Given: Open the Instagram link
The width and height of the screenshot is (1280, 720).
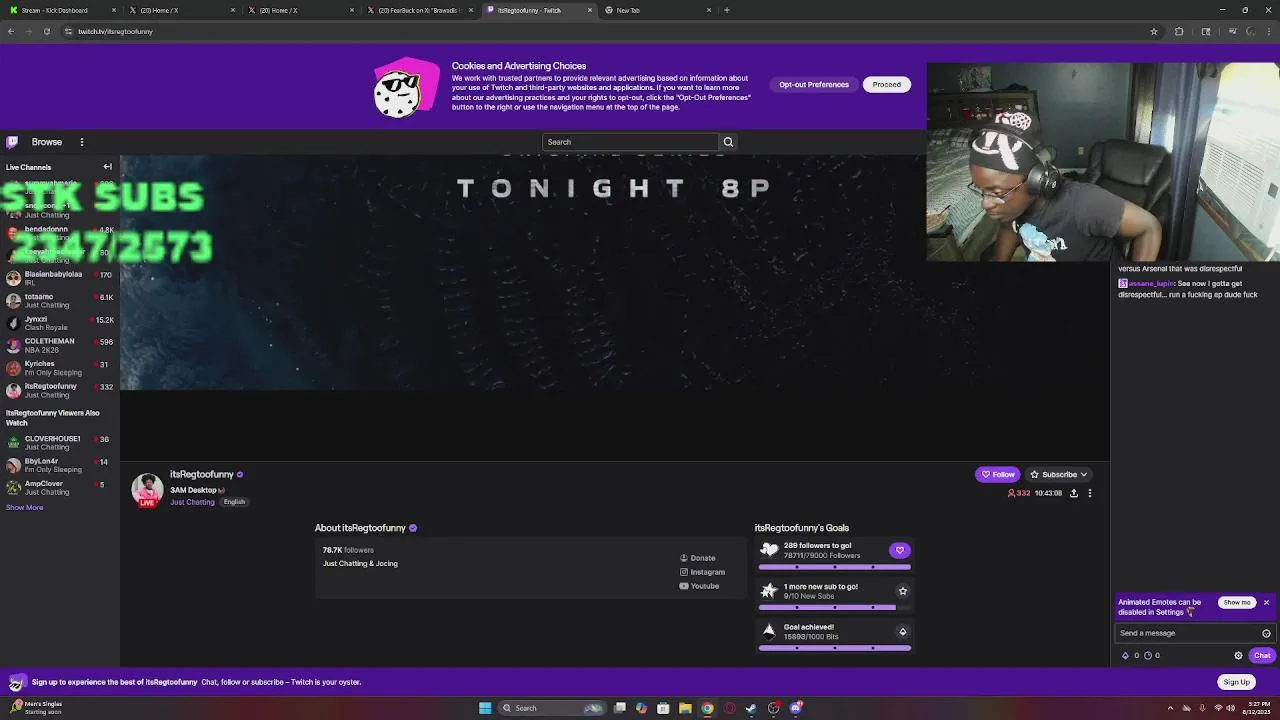Looking at the screenshot, I should pyautogui.click(x=702, y=572).
